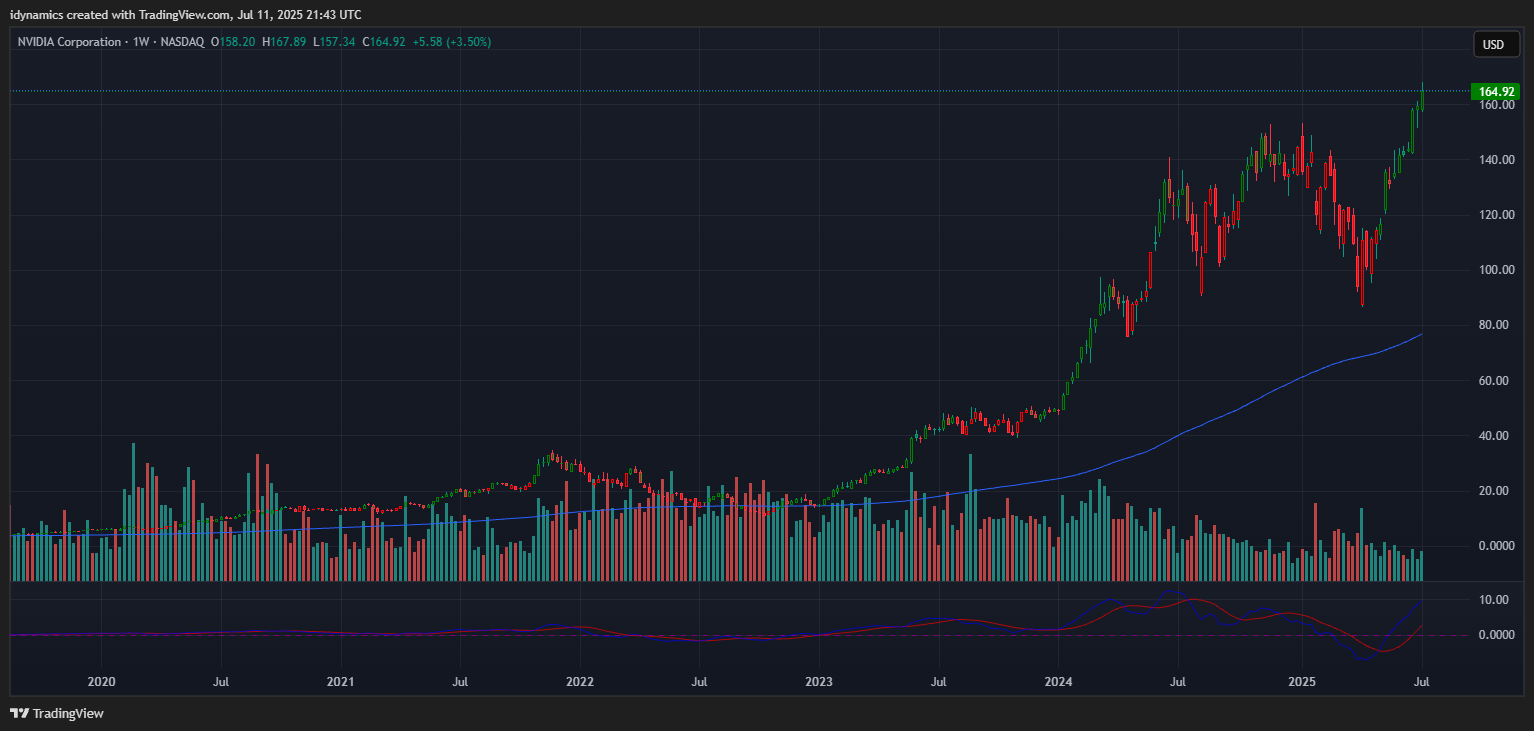This screenshot has height=731, width=1534.
Task: Click the open value O158.20 in legend
Action: (x=232, y=42)
